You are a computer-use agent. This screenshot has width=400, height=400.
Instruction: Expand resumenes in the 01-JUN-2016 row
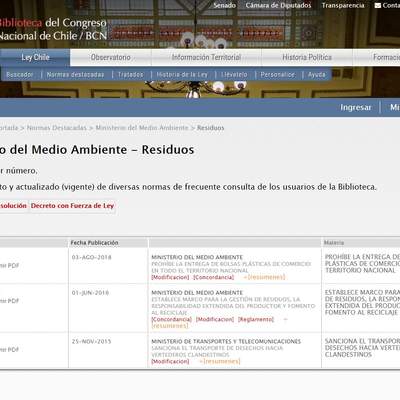coord(170,326)
